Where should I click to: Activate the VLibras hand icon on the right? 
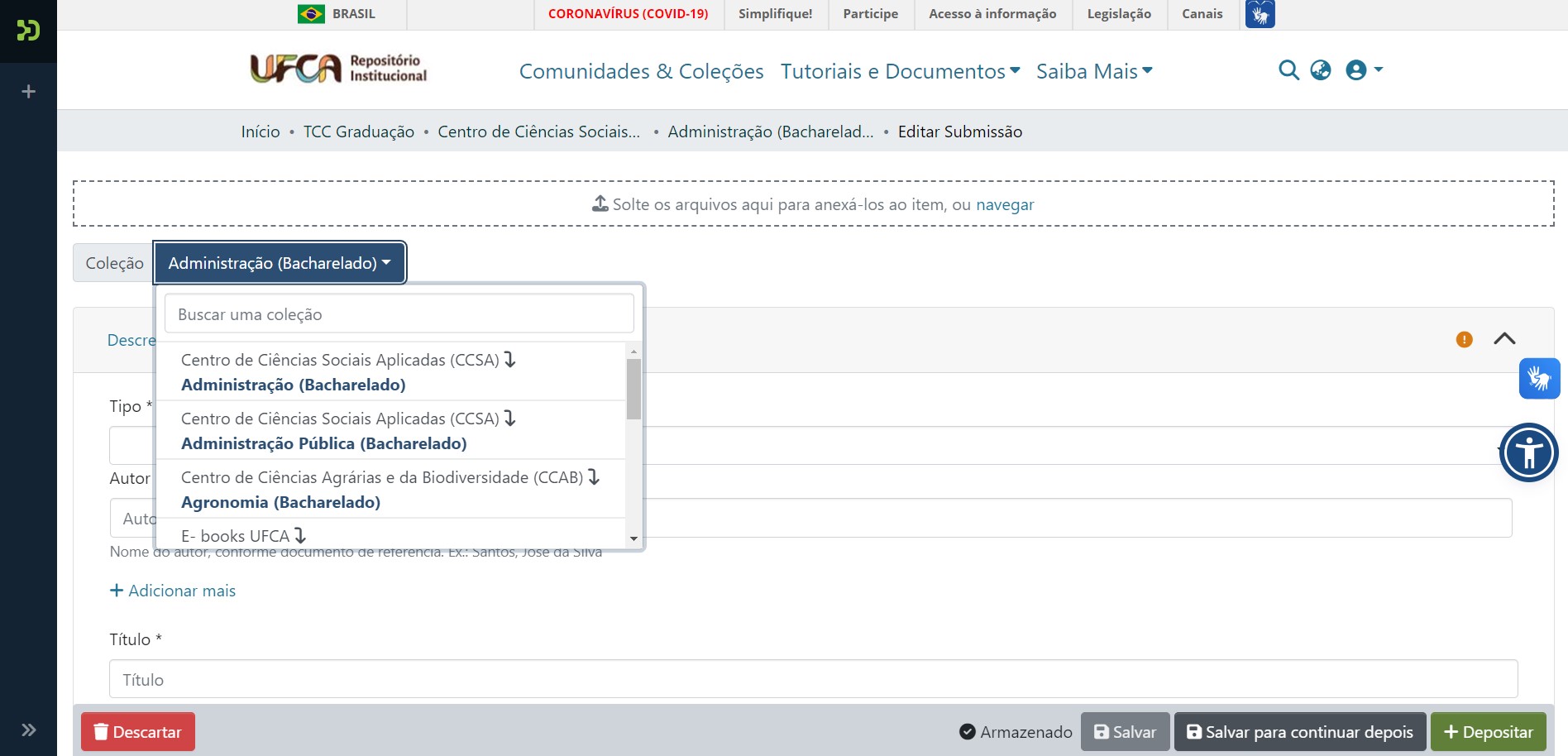pyautogui.click(x=1539, y=378)
